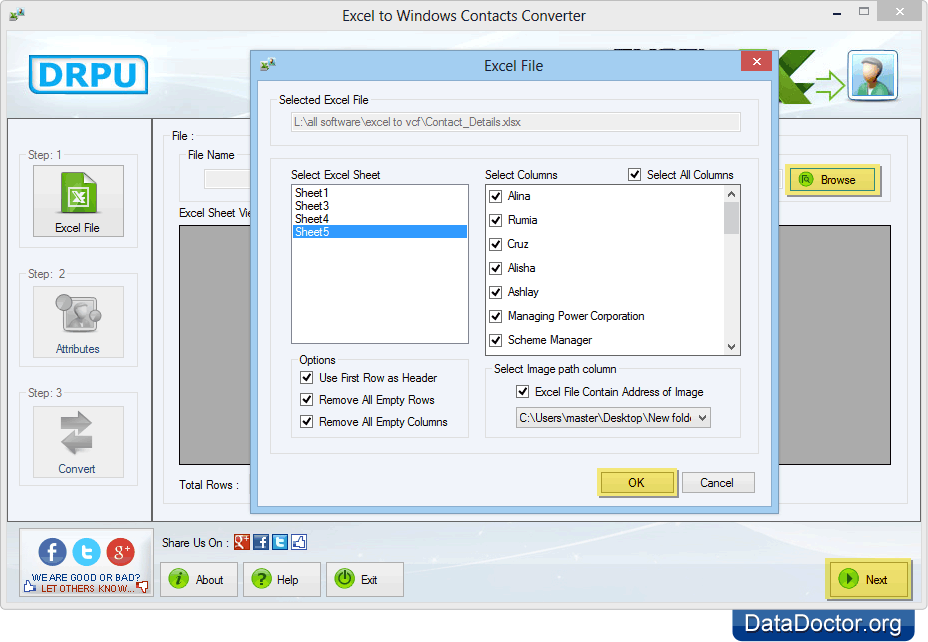Click the Exit button

(365, 579)
